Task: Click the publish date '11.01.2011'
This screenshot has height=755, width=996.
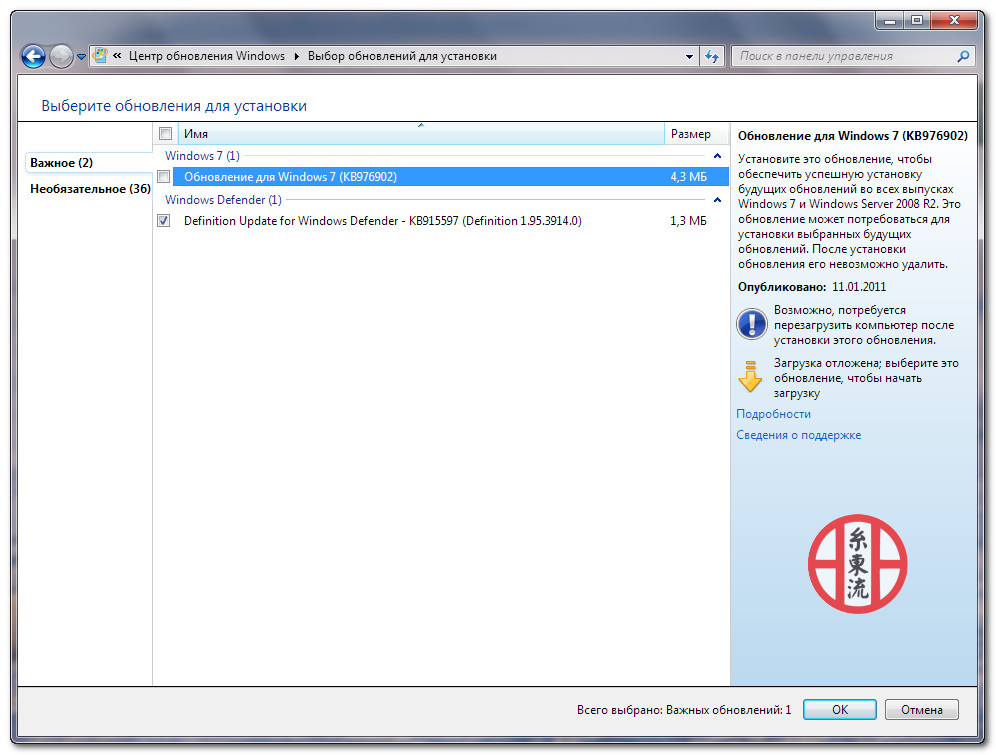Action: coord(859,287)
